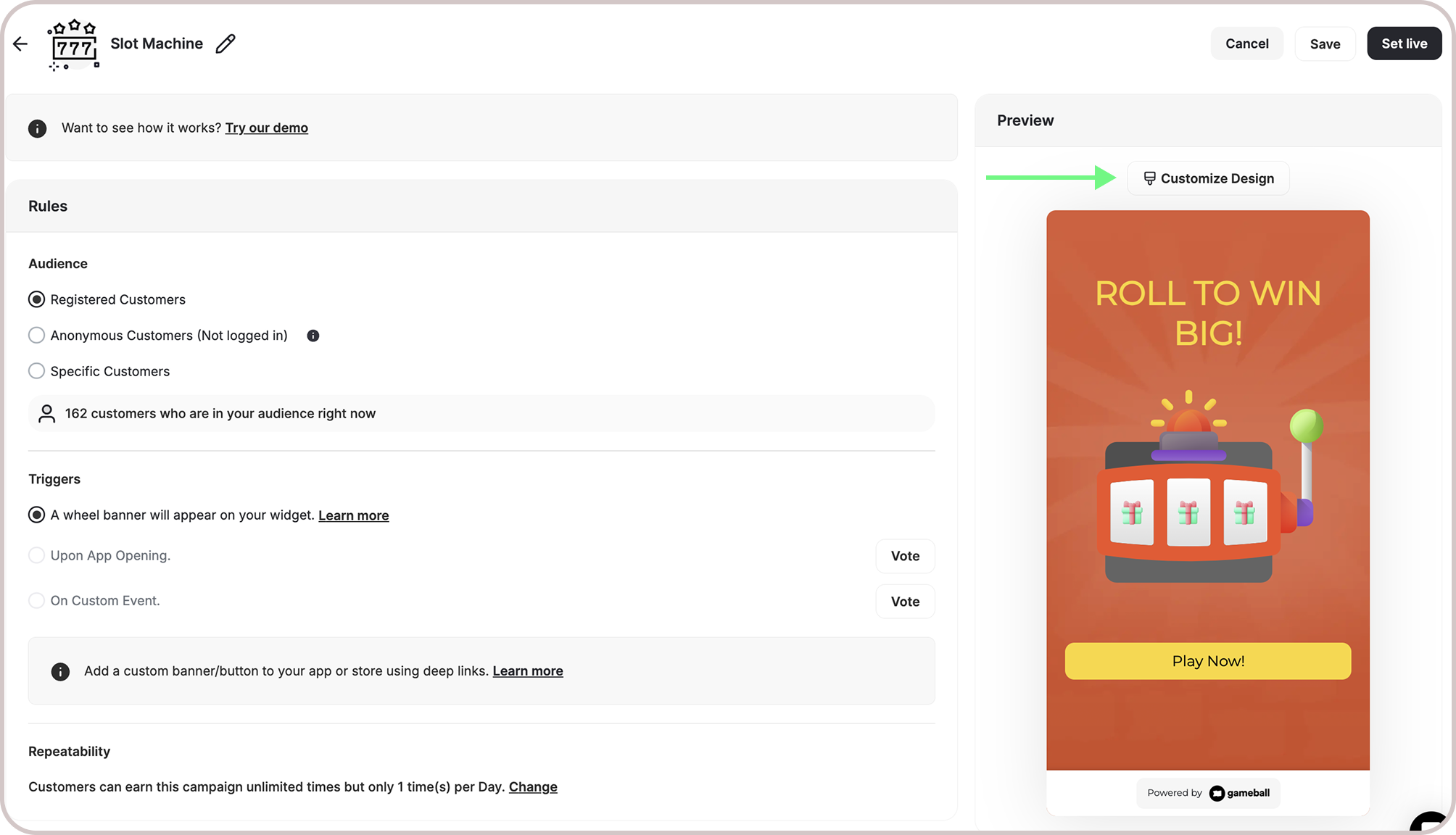Screen dimensions: 1456x835
Task: Click the person icon by audience count
Action: (47, 414)
